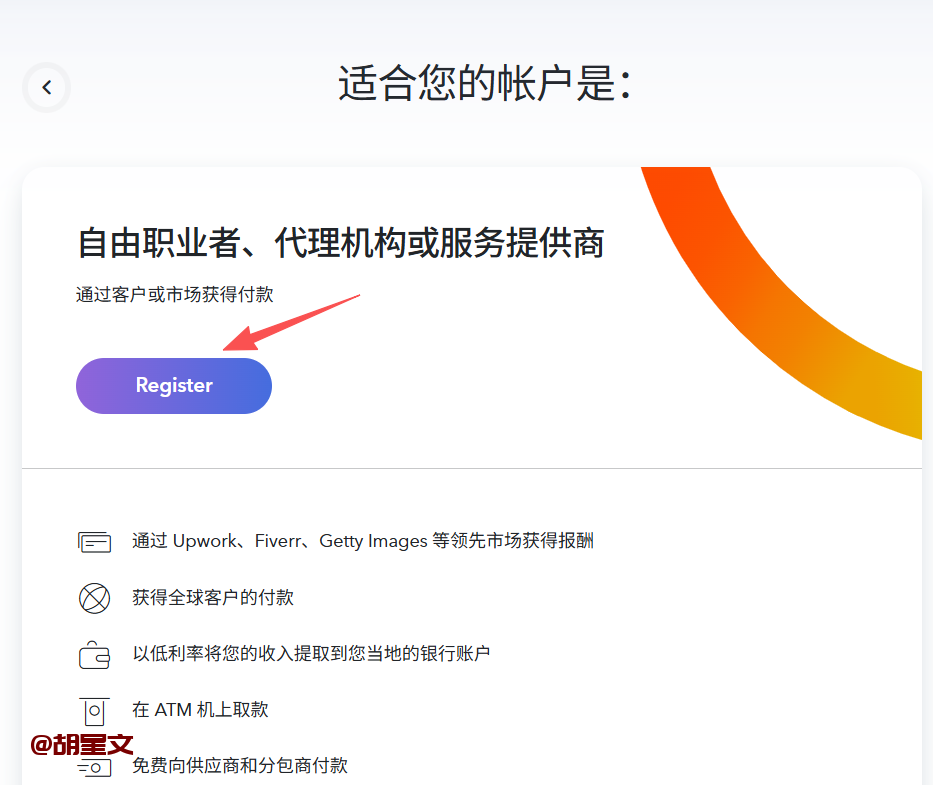Click the subtitle 通过客户或市场获得付款
This screenshot has height=785, width=933.
click(x=175, y=295)
